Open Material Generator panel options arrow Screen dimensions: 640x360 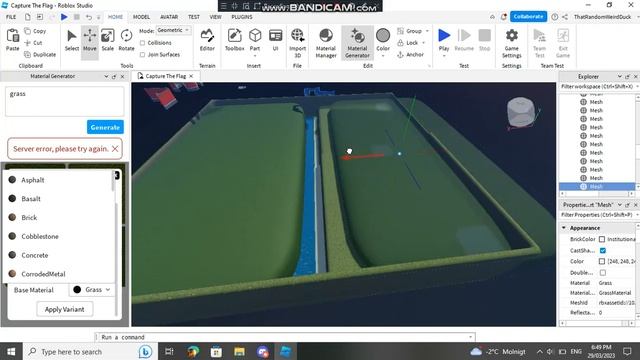[106, 76]
